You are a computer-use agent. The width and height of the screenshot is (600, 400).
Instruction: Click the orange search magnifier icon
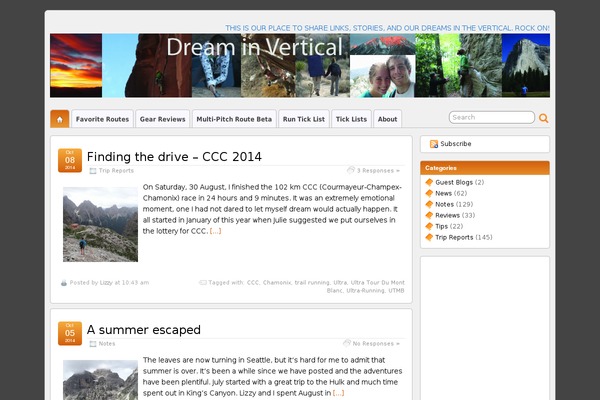pos(543,118)
